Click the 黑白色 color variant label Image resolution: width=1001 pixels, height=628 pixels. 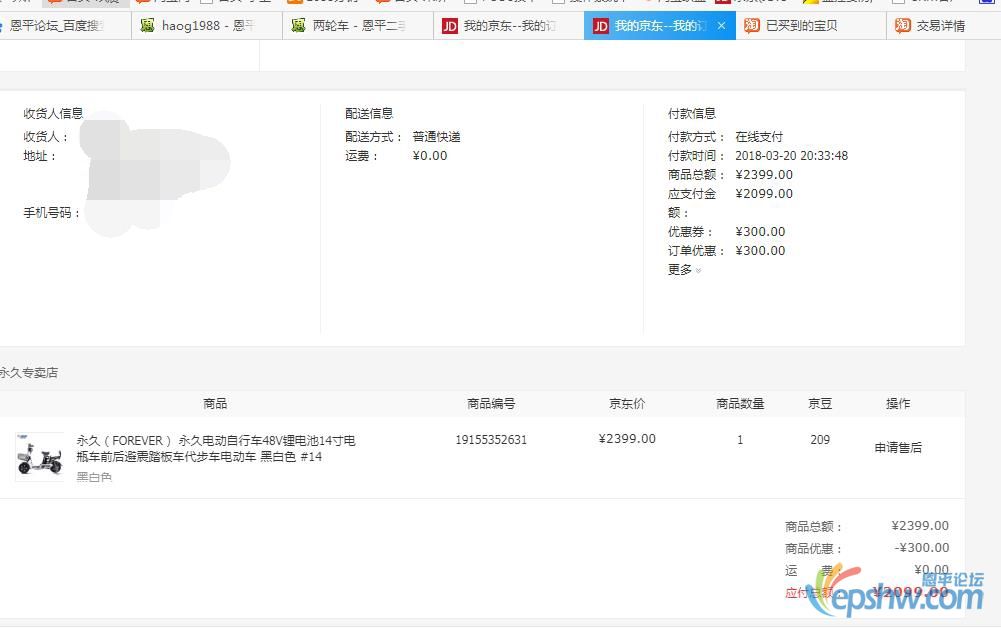click(94, 477)
